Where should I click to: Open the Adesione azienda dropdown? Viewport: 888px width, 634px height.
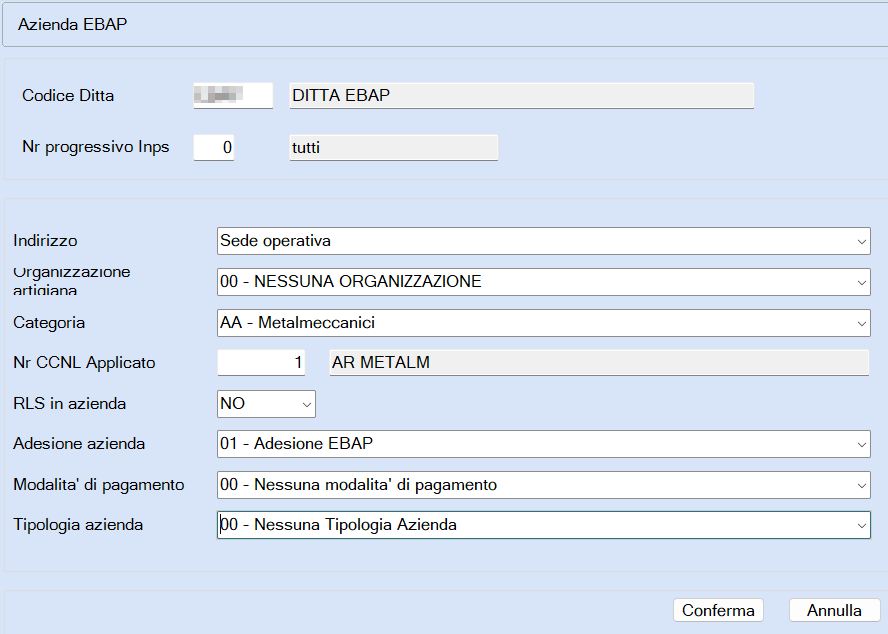click(x=544, y=444)
